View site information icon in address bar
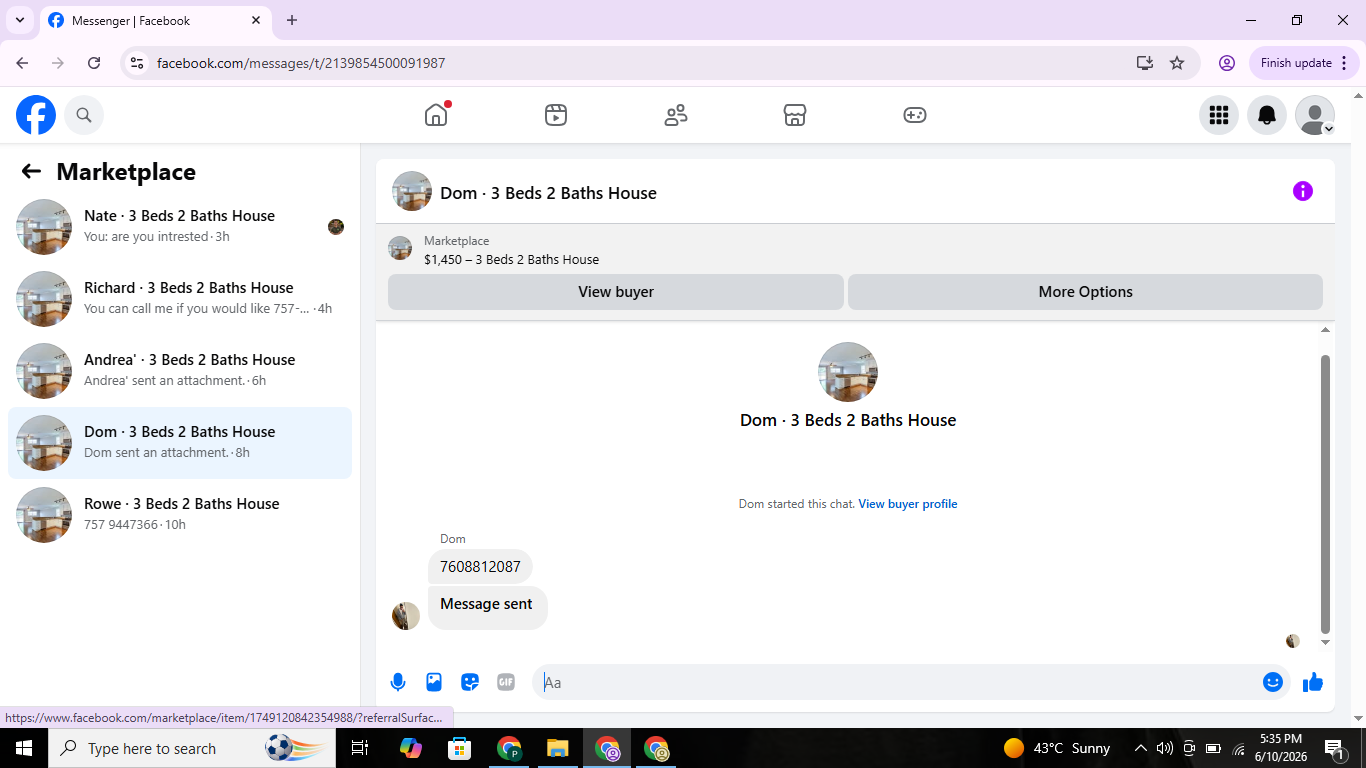Viewport: 1366px width, 768px height. (x=138, y=63)
